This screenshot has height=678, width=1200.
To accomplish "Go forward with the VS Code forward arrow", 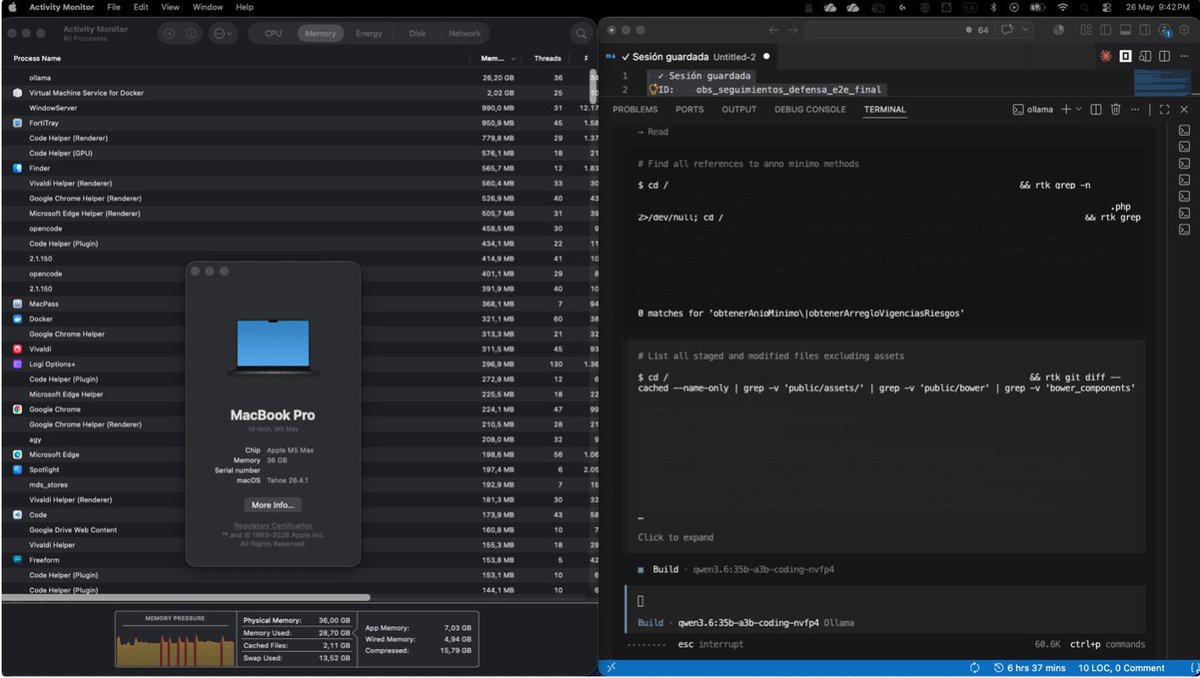I will [792, 30].
